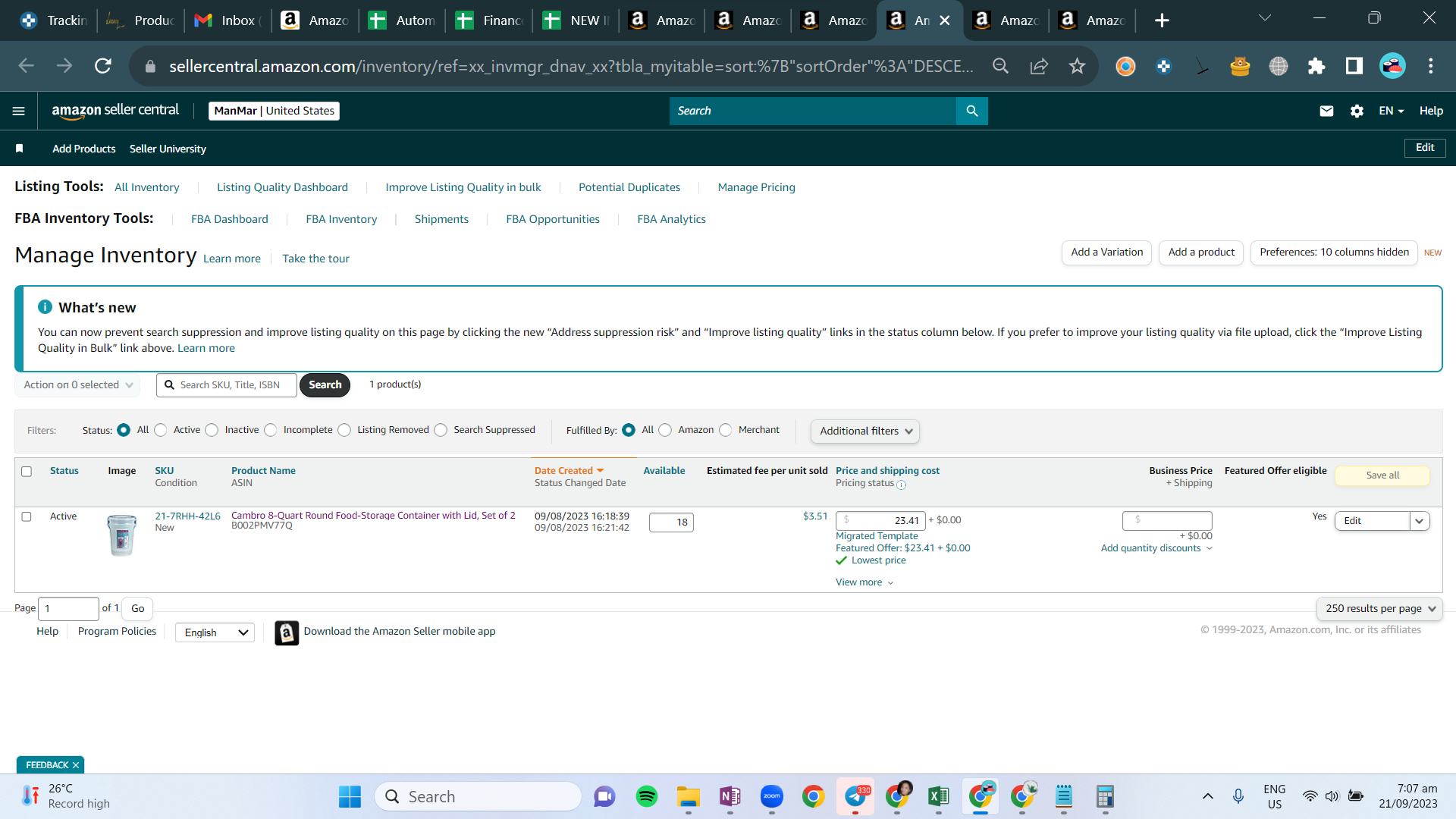The image size is (1456, 819).
Task: Open Shipments under FBA tools
Action: (x=441, y=219)
